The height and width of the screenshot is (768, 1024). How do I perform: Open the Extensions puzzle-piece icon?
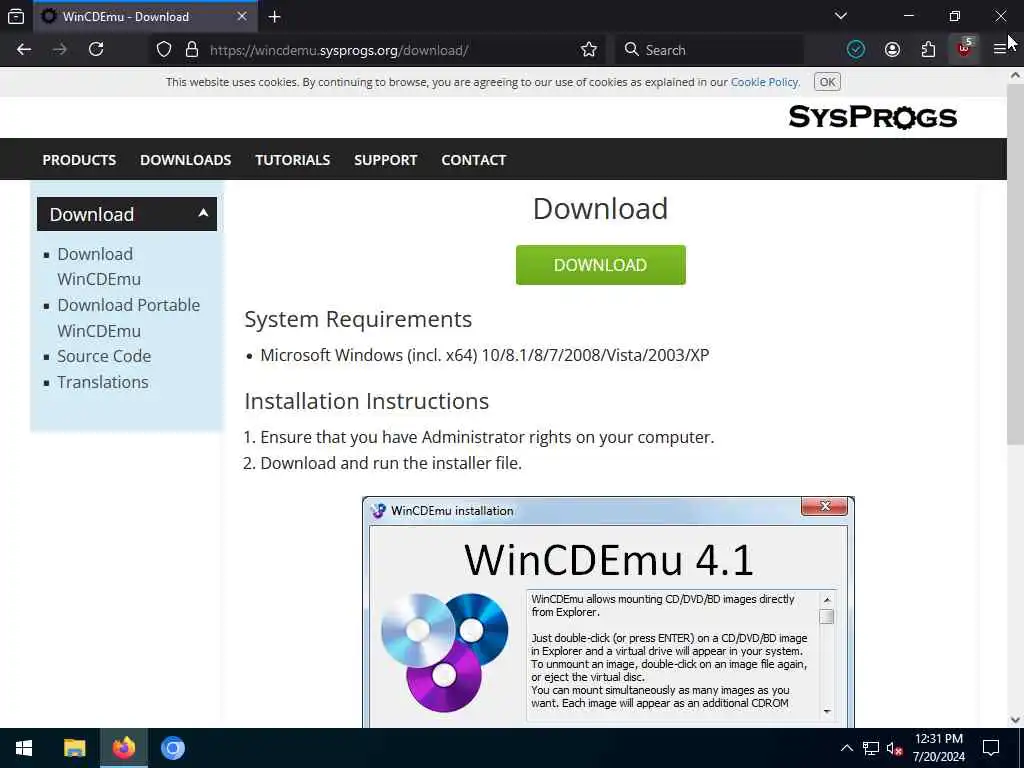coord(928,50)
